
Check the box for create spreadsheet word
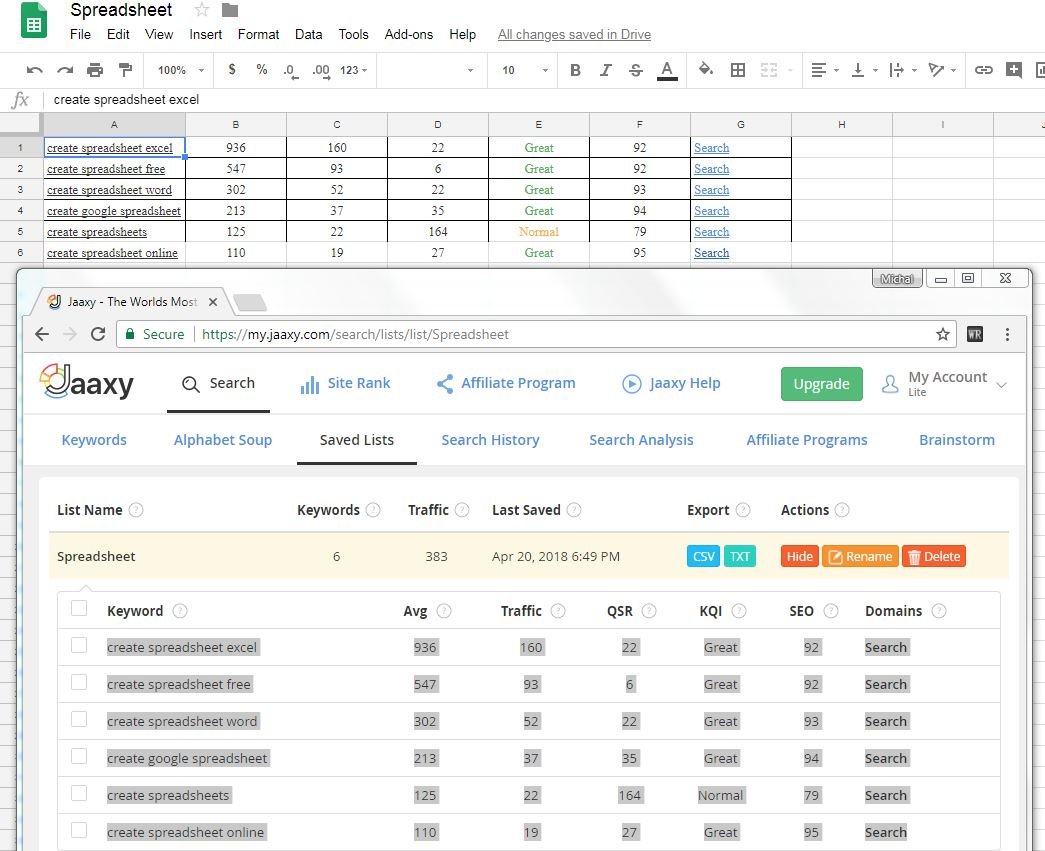pyautogui.click(x=79, y=719)
